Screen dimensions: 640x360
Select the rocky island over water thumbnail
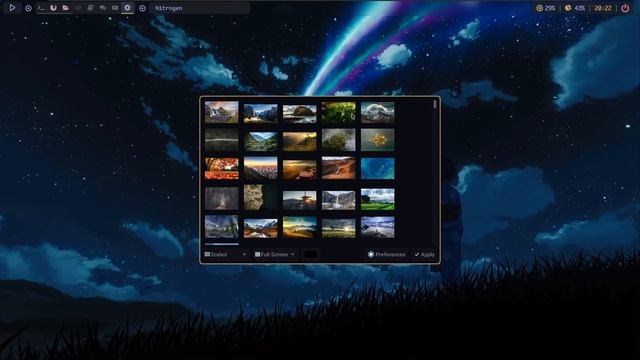point(300,114)
